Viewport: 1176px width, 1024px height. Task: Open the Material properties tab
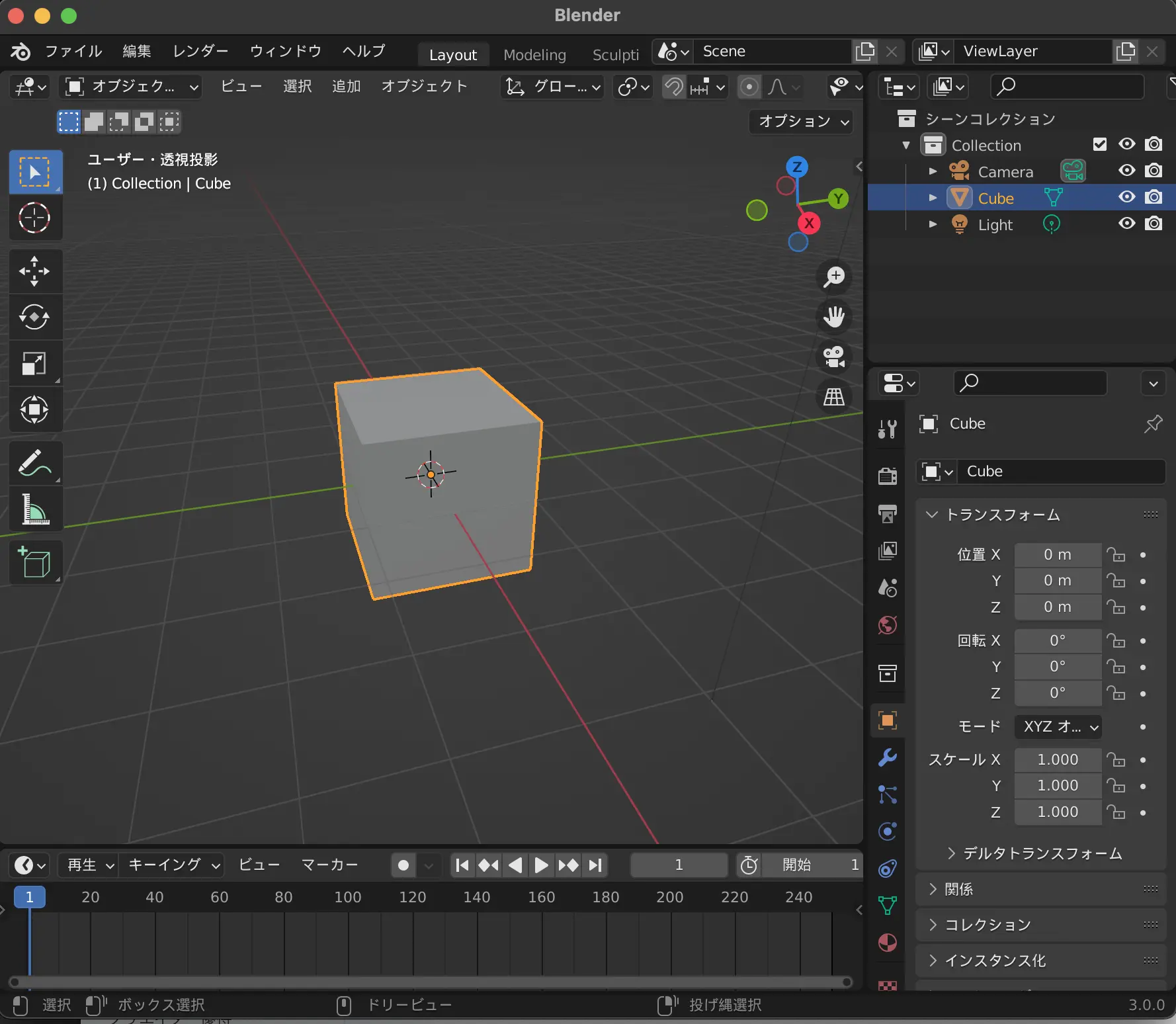click(x=888, y=943)
